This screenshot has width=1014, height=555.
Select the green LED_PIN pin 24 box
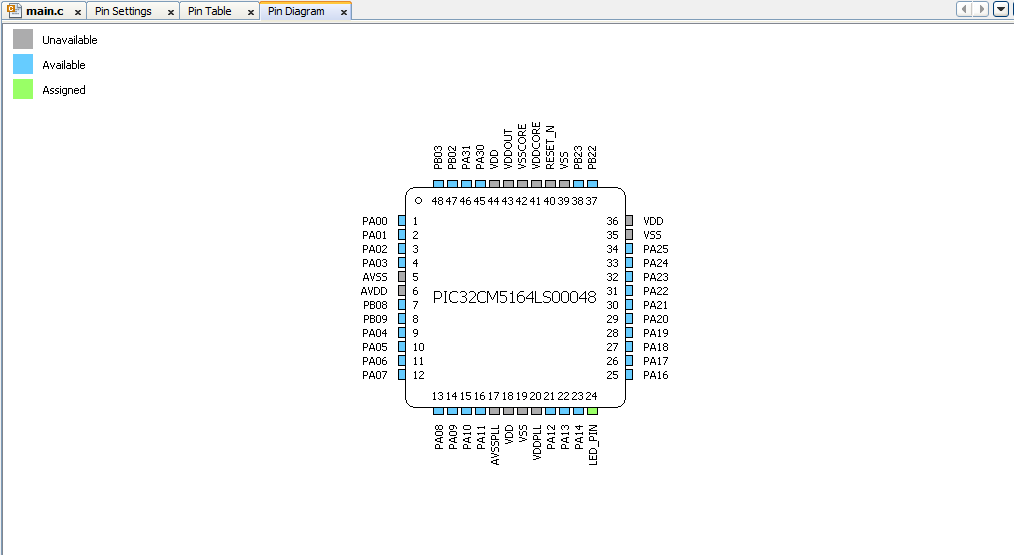[592, 411]
